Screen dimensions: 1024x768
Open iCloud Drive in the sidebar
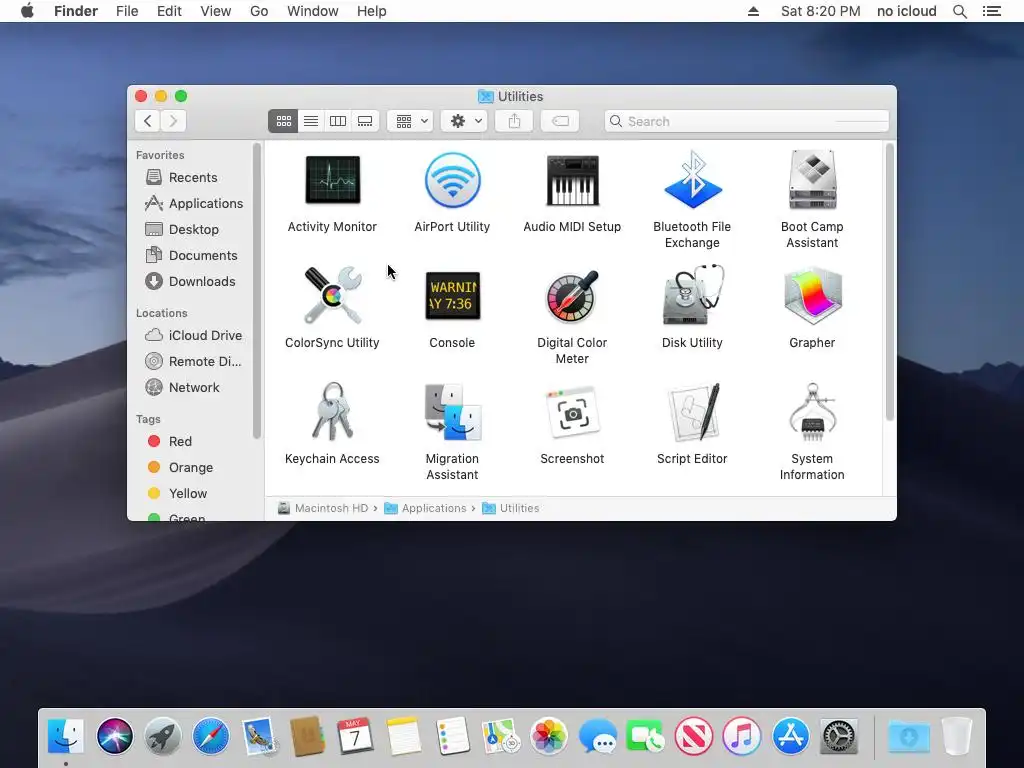coord(191,335)
